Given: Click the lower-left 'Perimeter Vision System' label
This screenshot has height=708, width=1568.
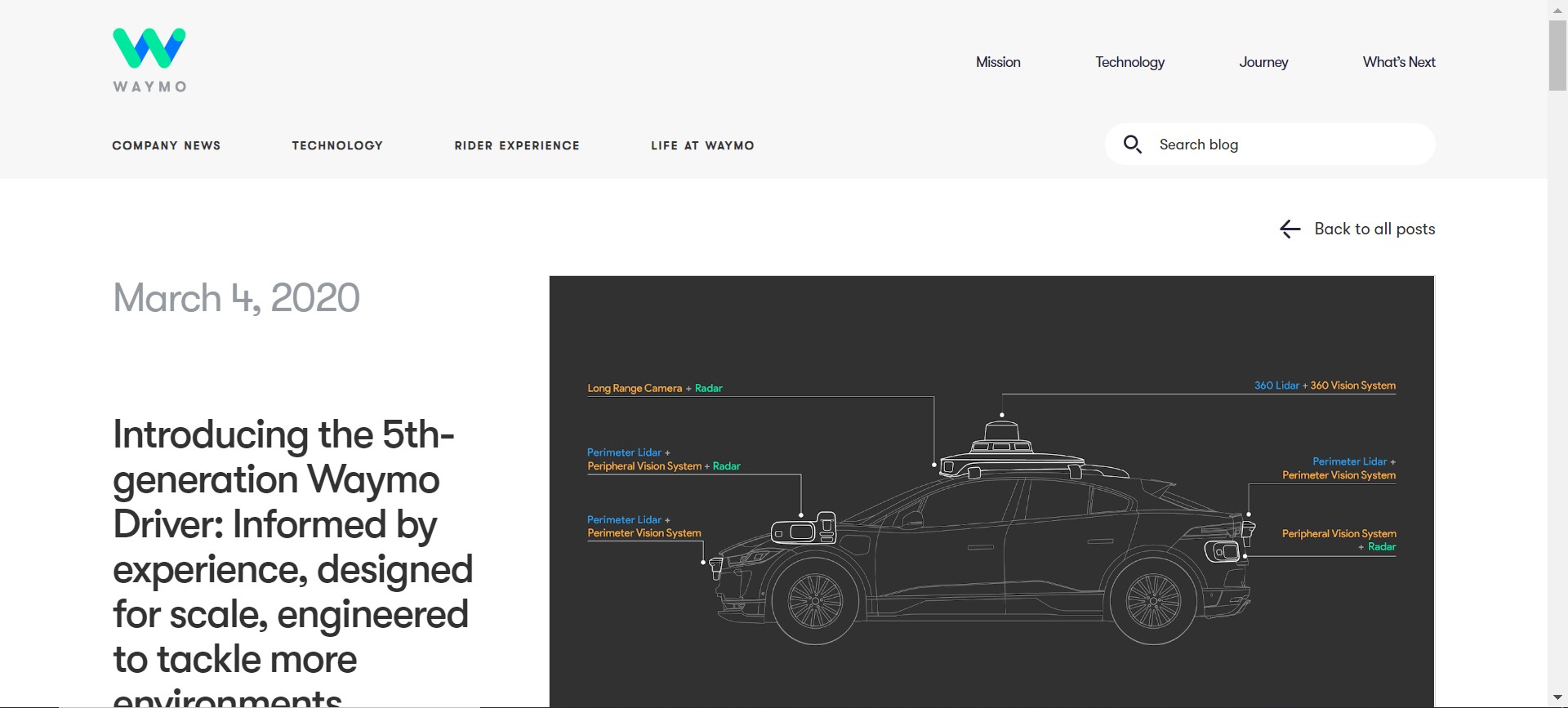Looking at the screenshot, I should 644,533.
